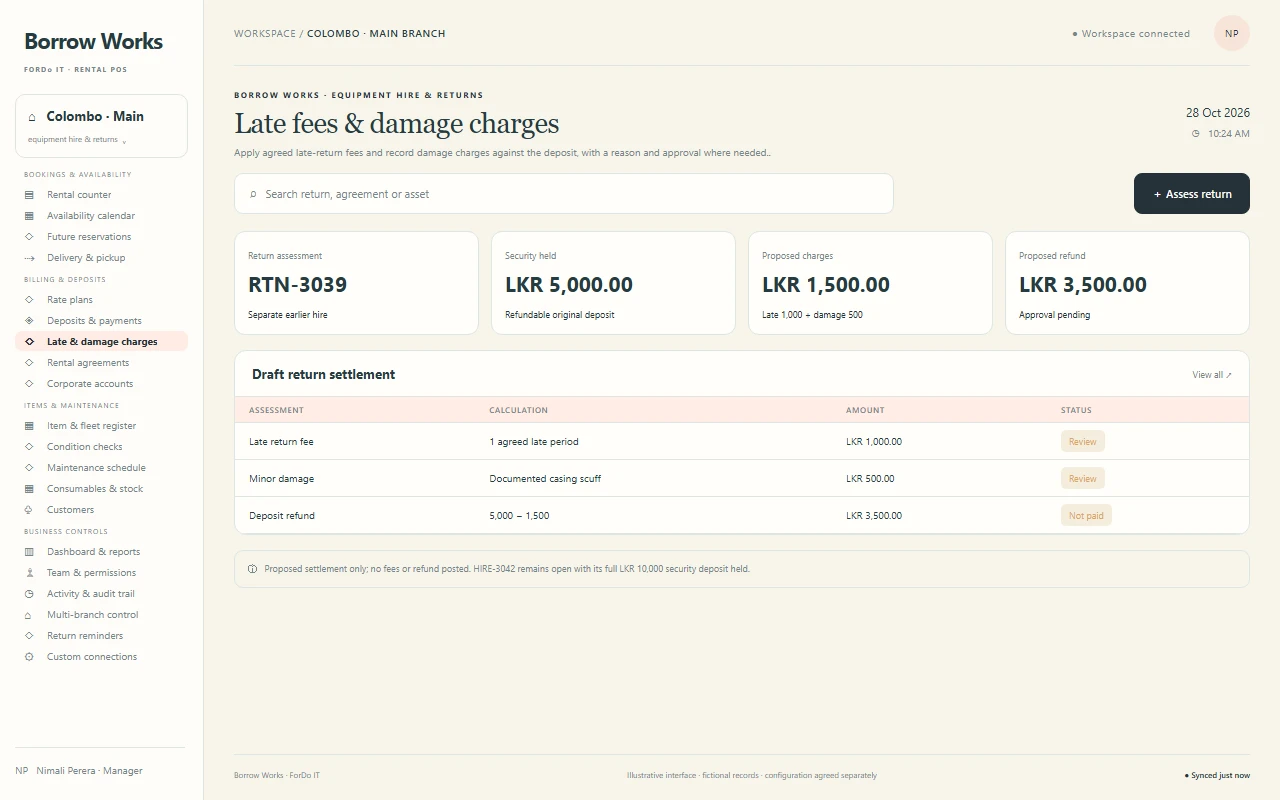Open Late & damage charges page
Viewport: 1280px width, 800px height.
101,342
